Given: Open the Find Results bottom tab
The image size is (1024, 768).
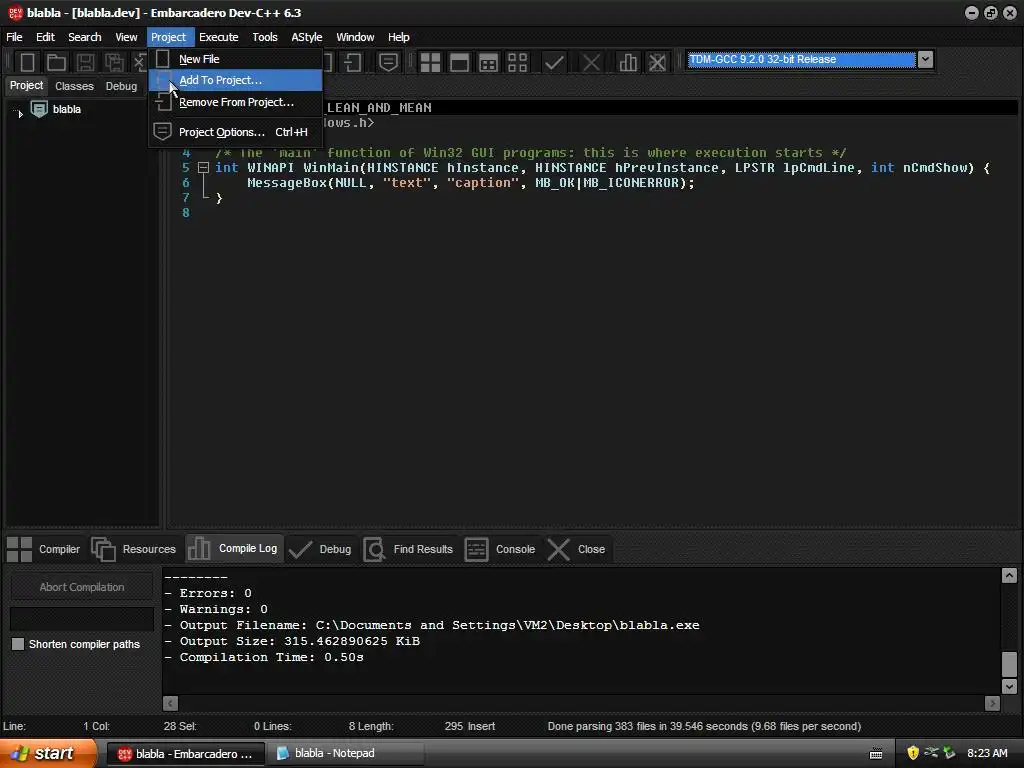Looking at the screenshot, I should [408, 549].
